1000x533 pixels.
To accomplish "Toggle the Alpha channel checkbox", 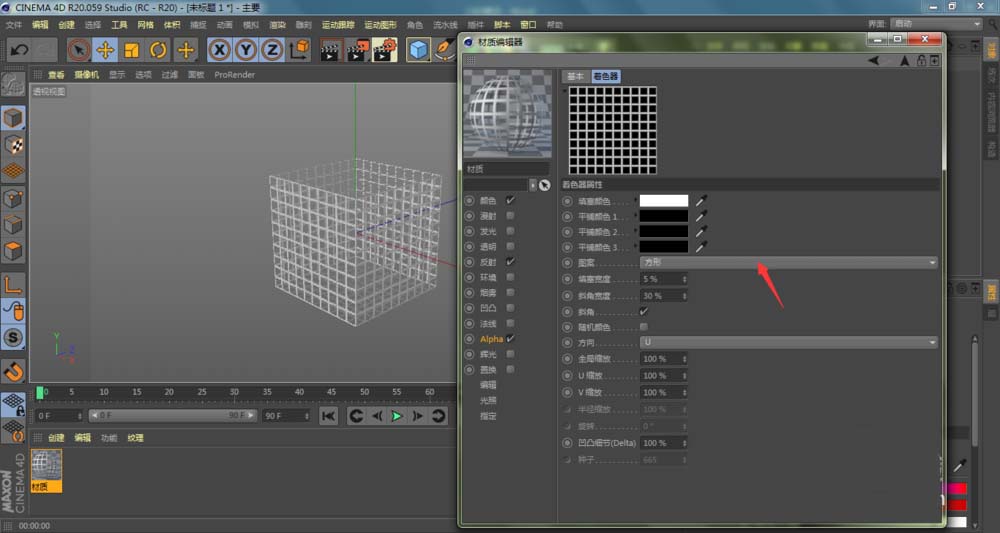I will (510, 339).
